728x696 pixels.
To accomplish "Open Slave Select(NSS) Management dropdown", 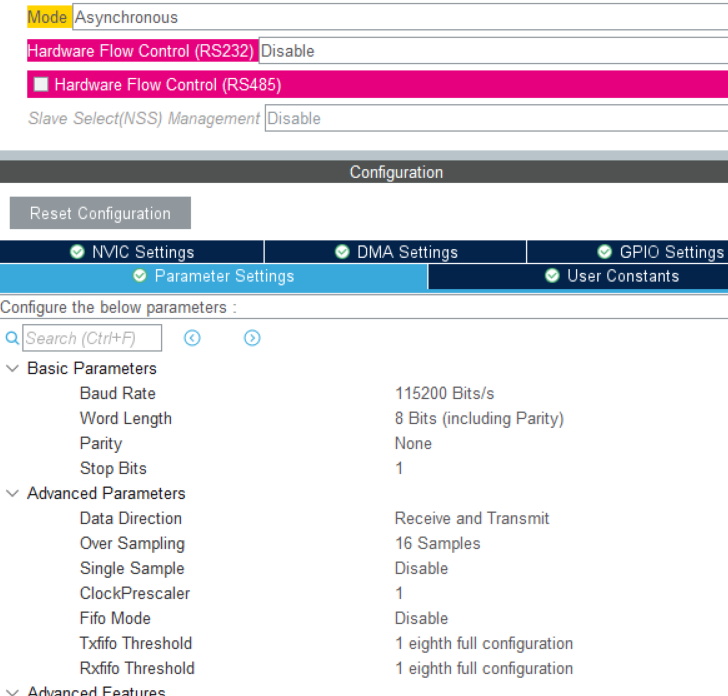I will [496, 118].
